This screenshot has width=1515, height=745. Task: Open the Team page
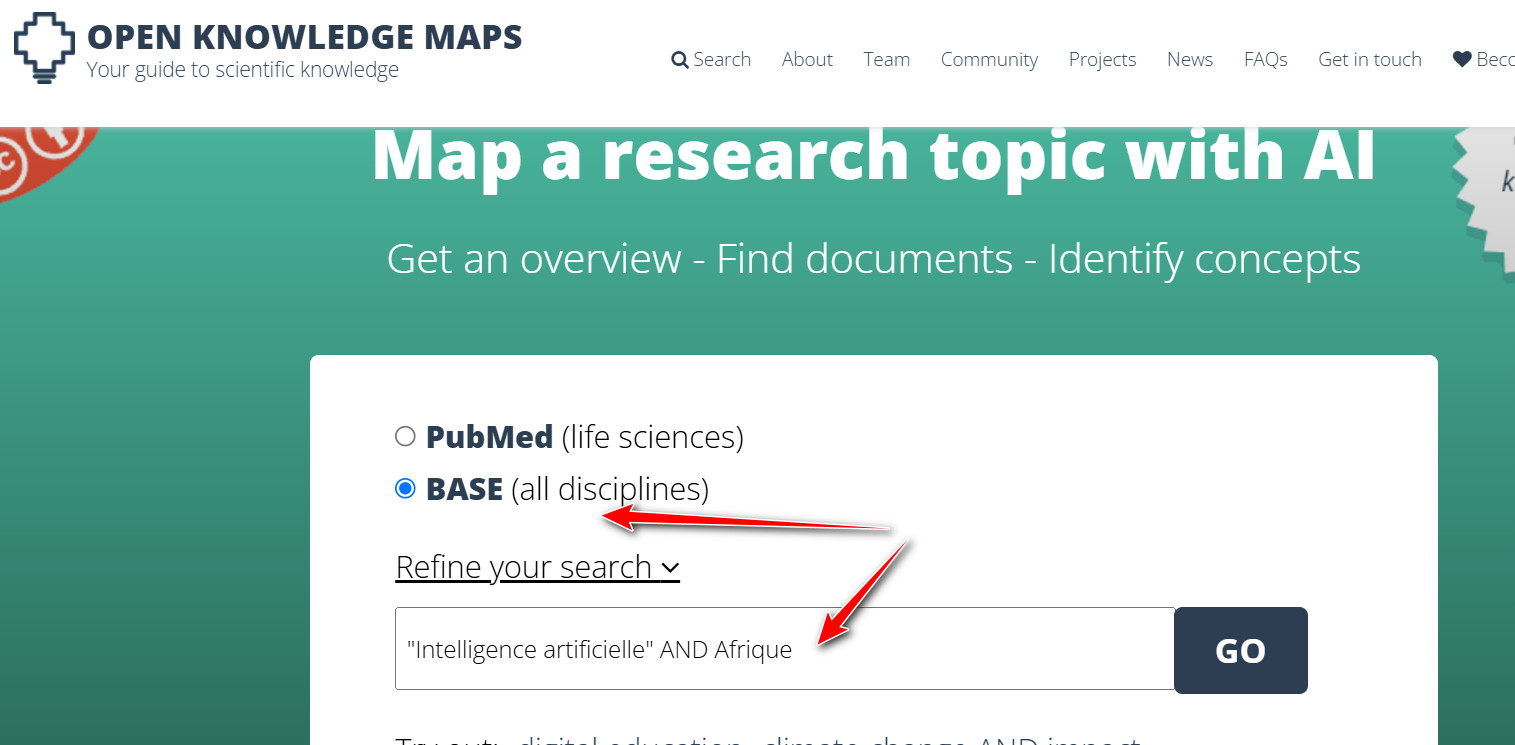click(886, 59)
